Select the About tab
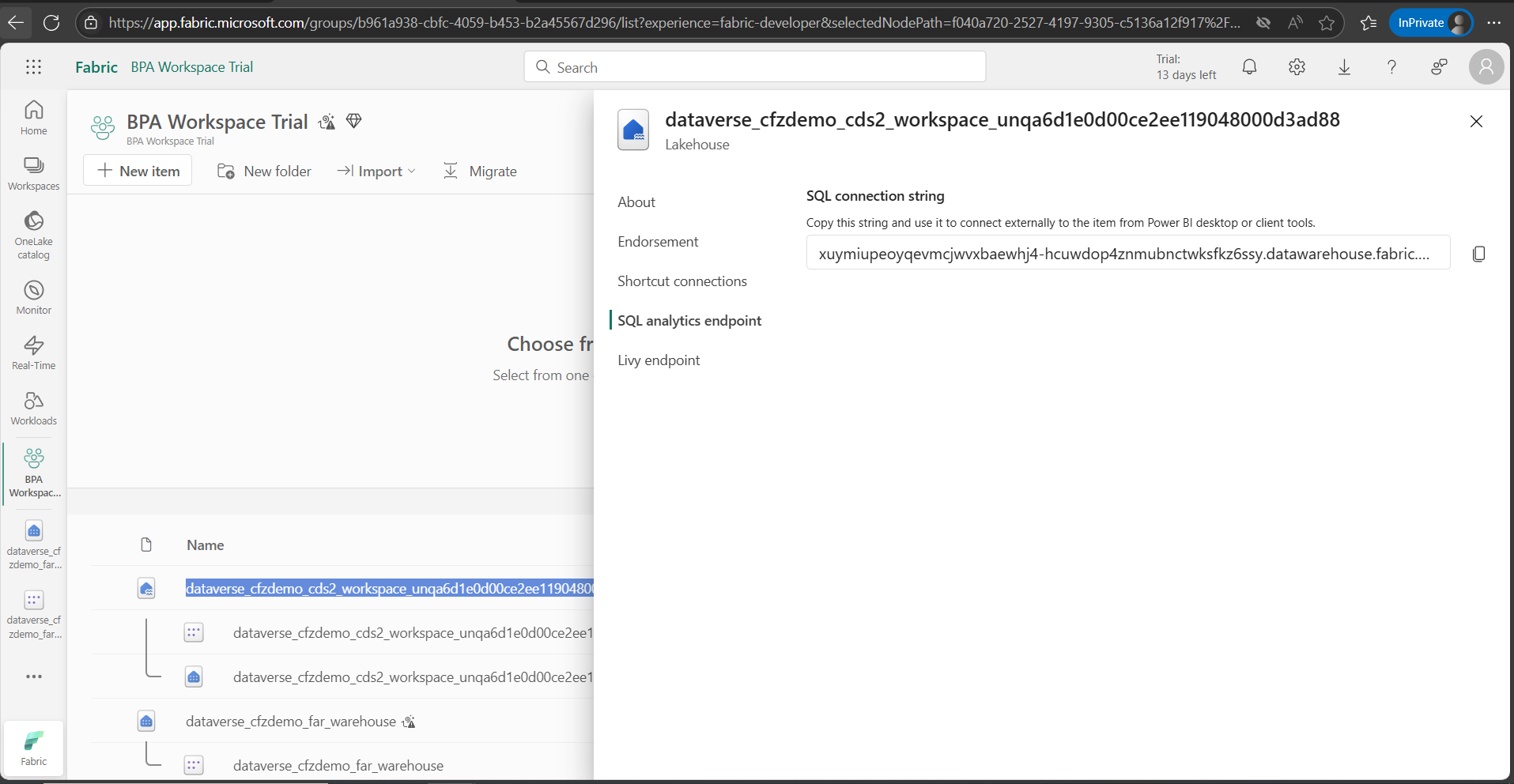Viewport: 1514px width, 784px height. pos(636,202)
